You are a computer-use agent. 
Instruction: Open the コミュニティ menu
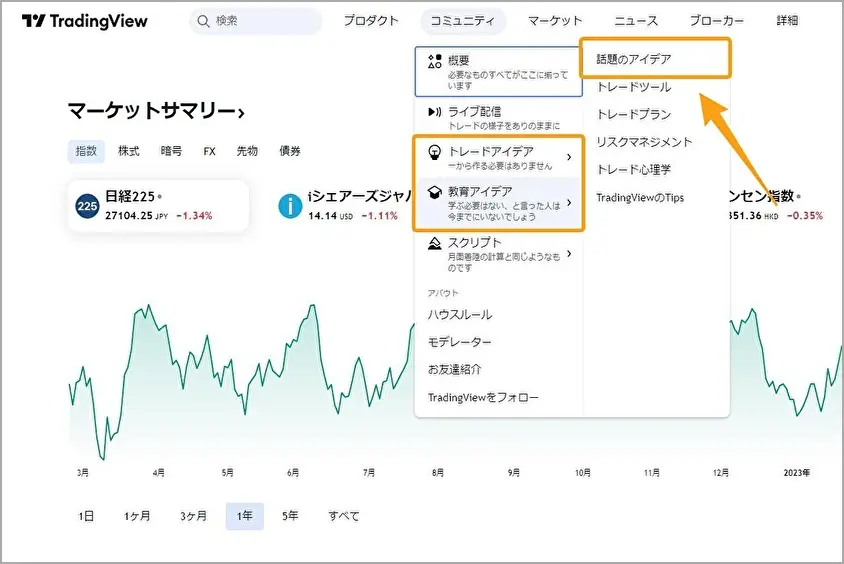click(463, 21)
